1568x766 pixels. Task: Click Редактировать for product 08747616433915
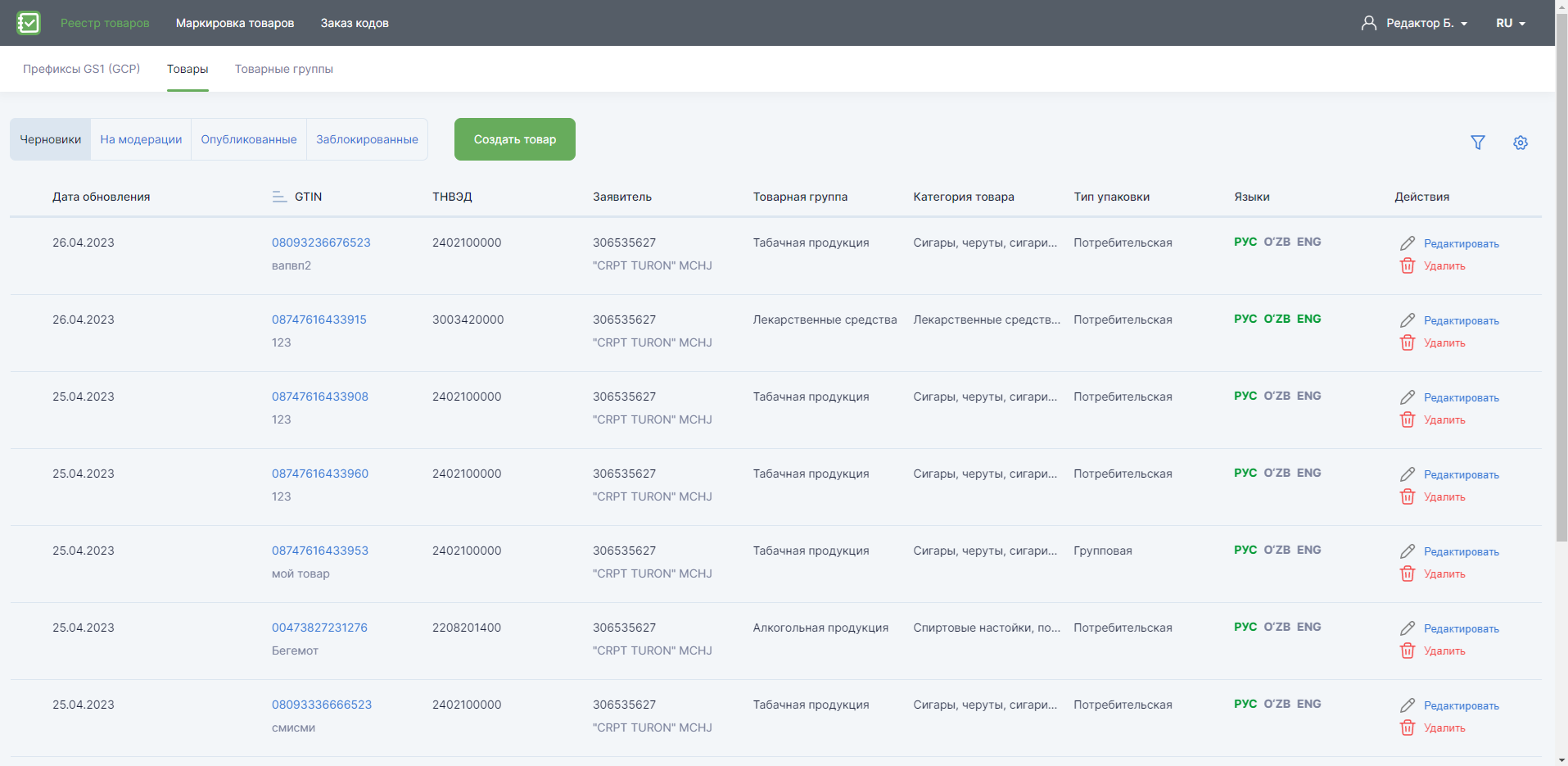[1462, 320]
